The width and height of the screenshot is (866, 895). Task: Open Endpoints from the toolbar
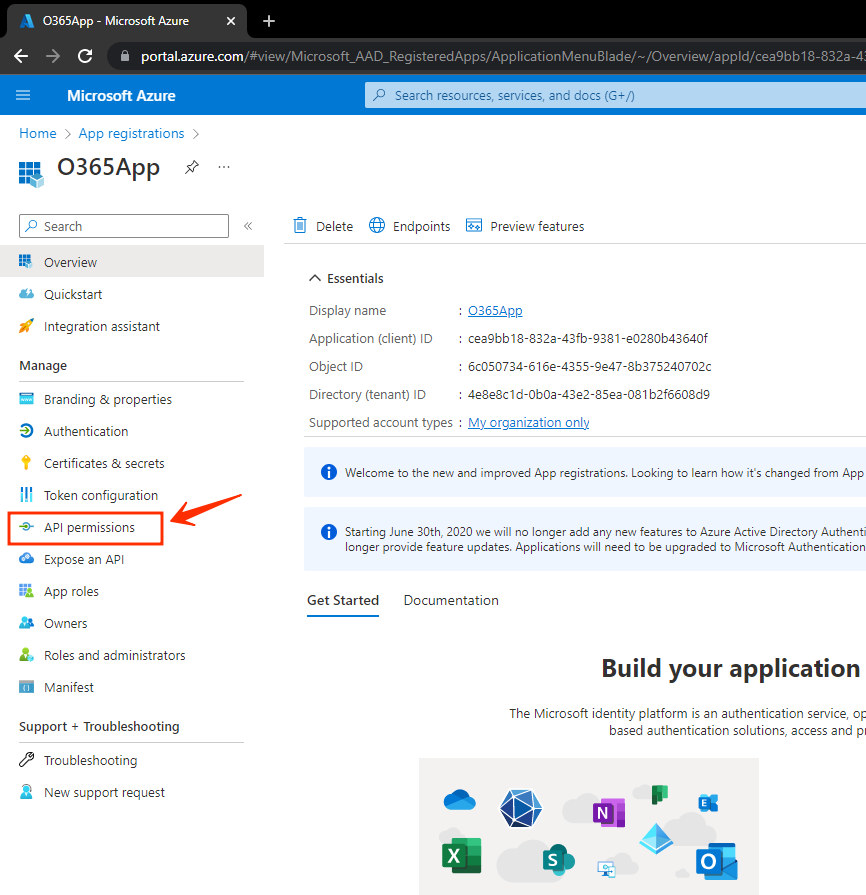410,226
